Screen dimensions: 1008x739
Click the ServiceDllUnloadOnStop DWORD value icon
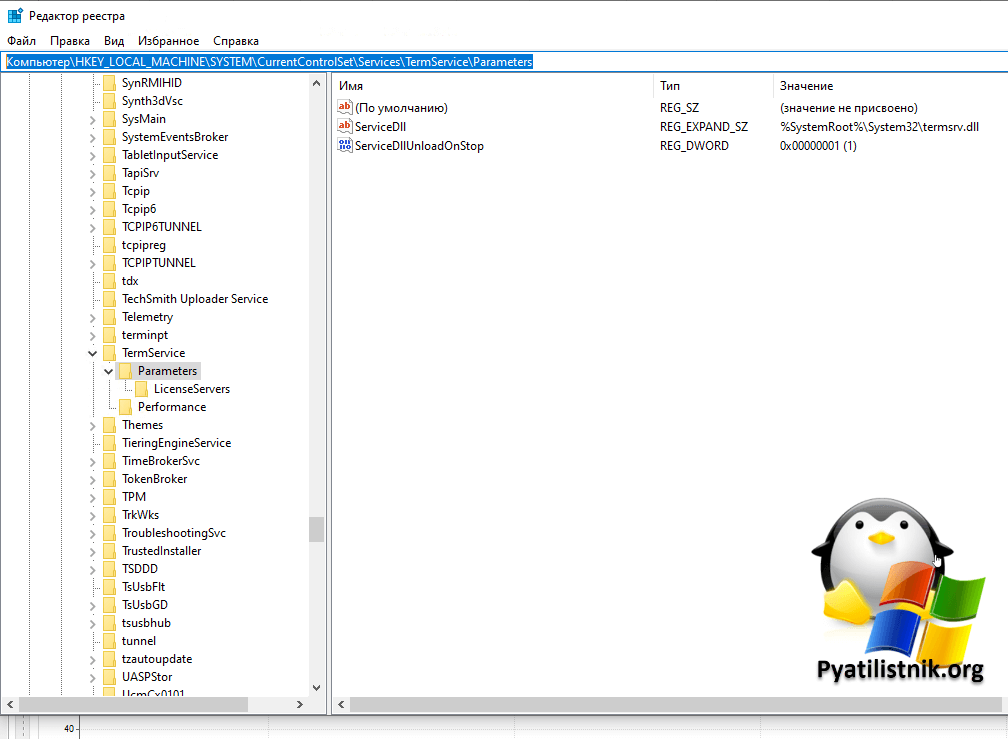(x=346, y=146)
